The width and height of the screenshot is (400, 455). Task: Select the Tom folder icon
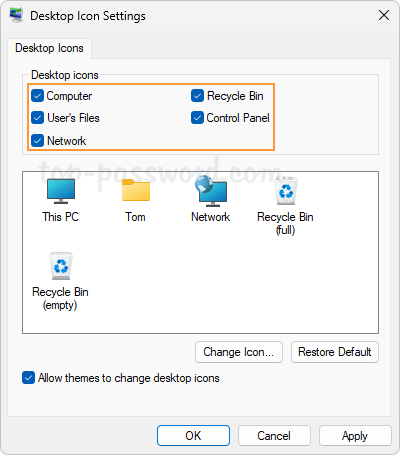click(x=136, y=190)
